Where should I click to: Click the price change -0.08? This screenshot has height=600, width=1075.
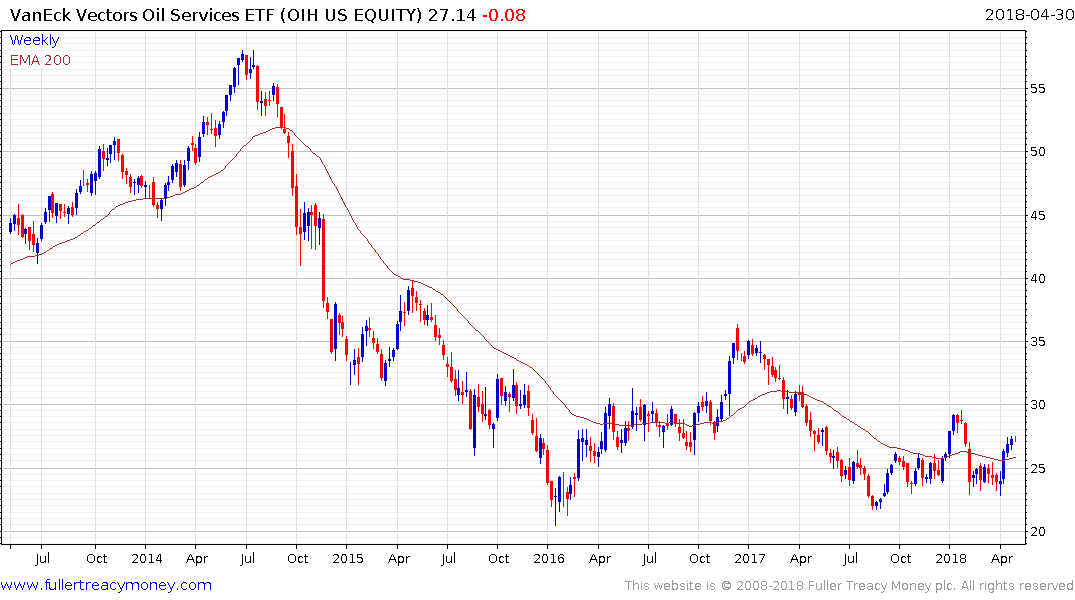click(x=504, y=15)
